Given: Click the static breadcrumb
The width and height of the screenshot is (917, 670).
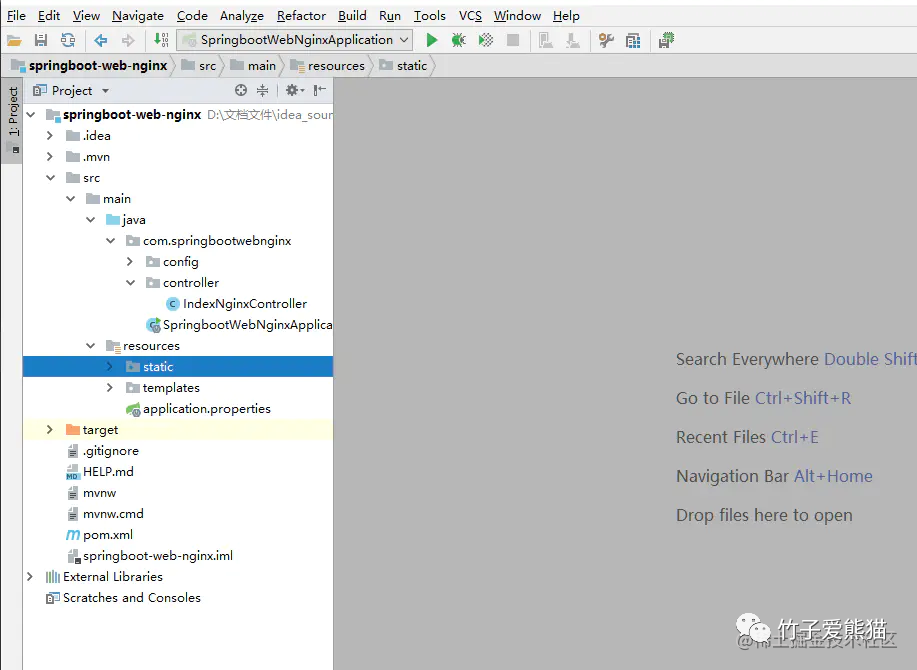Looking at the screenshot, I should tap(404, 65).
